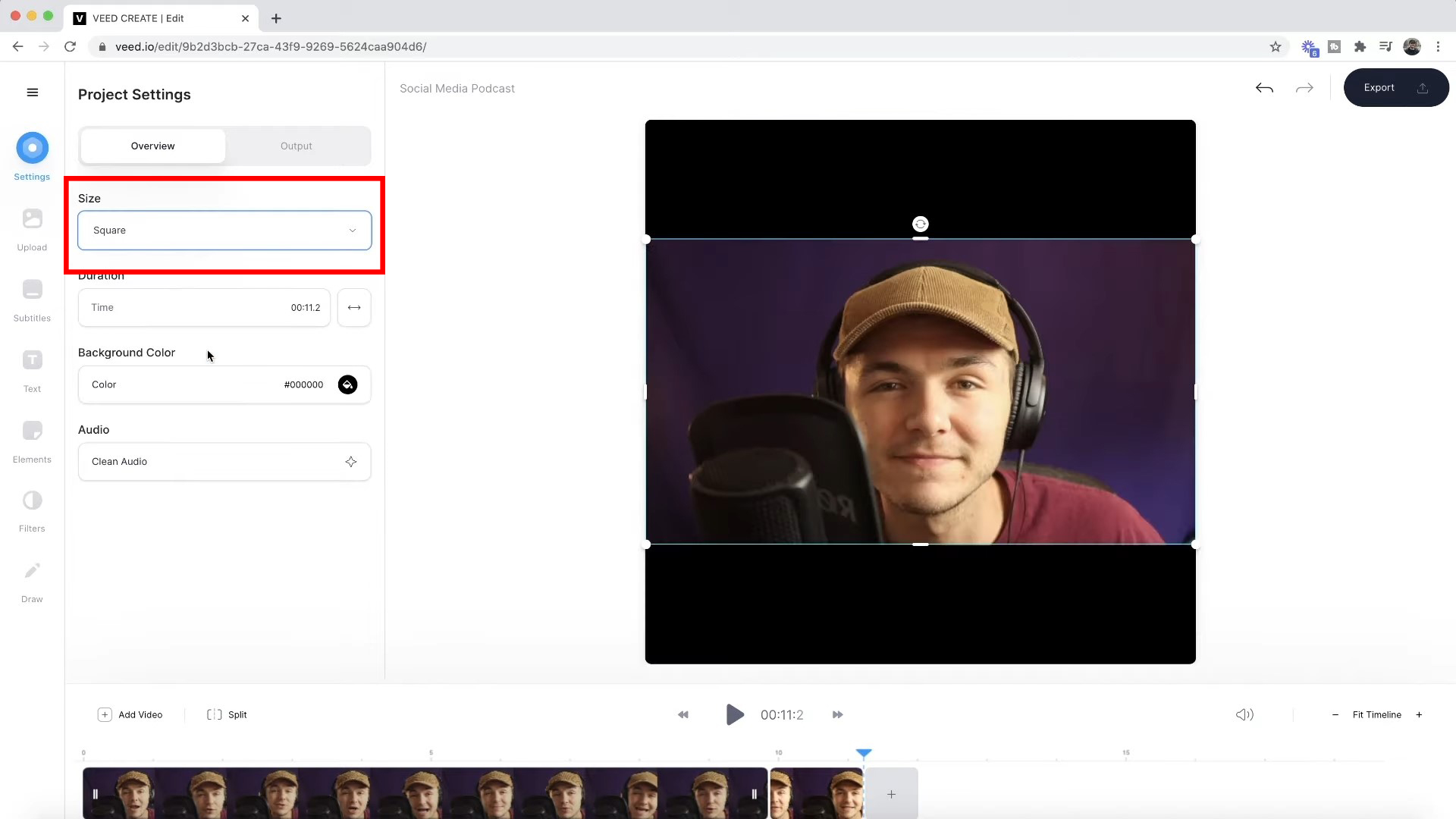This screenshot has height=819, width=1456.
Task: Bookmark this page with the star
Action: pos(1276,47)
